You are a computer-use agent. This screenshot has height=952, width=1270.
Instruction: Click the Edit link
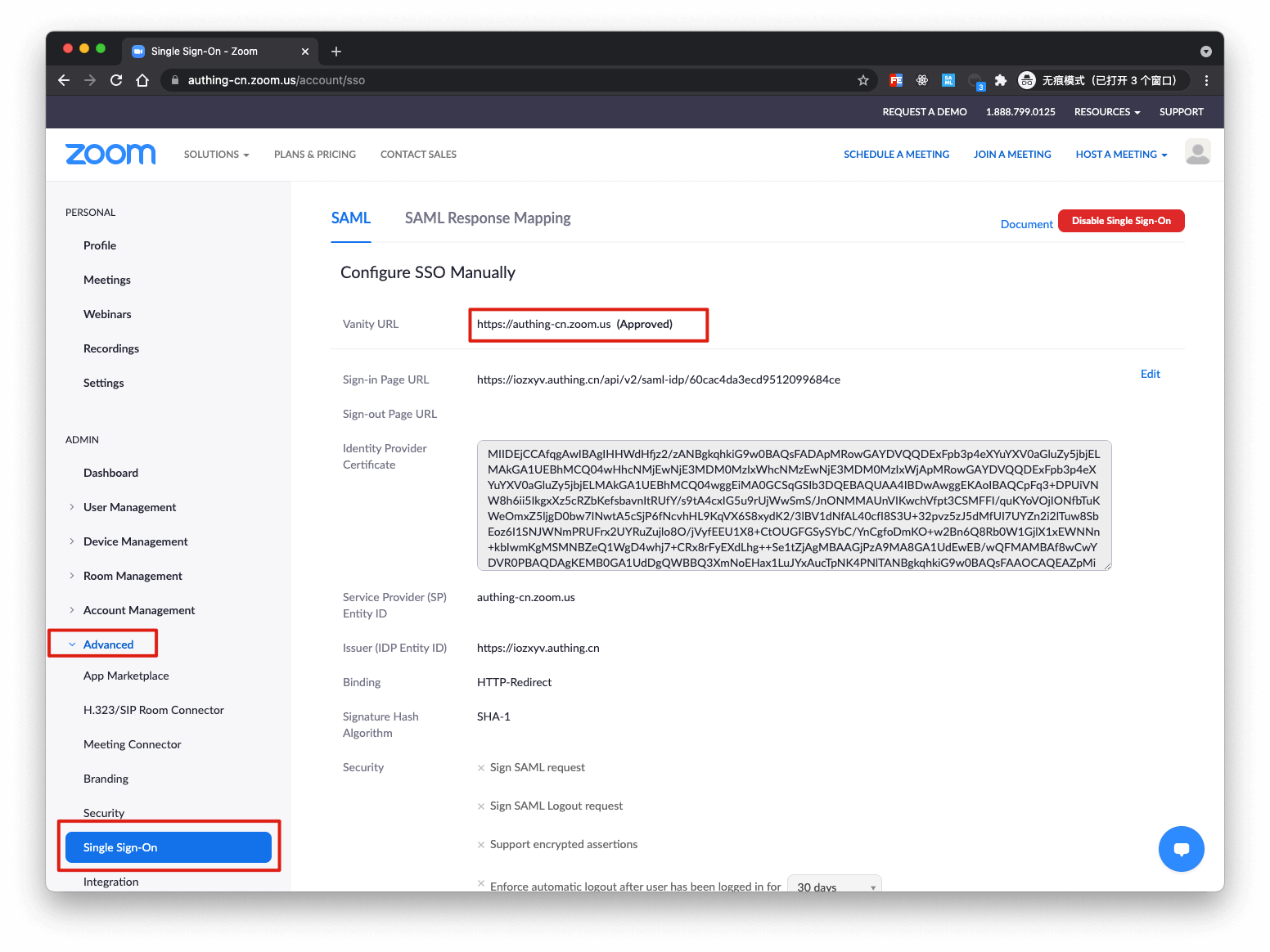coord(1150,374)
